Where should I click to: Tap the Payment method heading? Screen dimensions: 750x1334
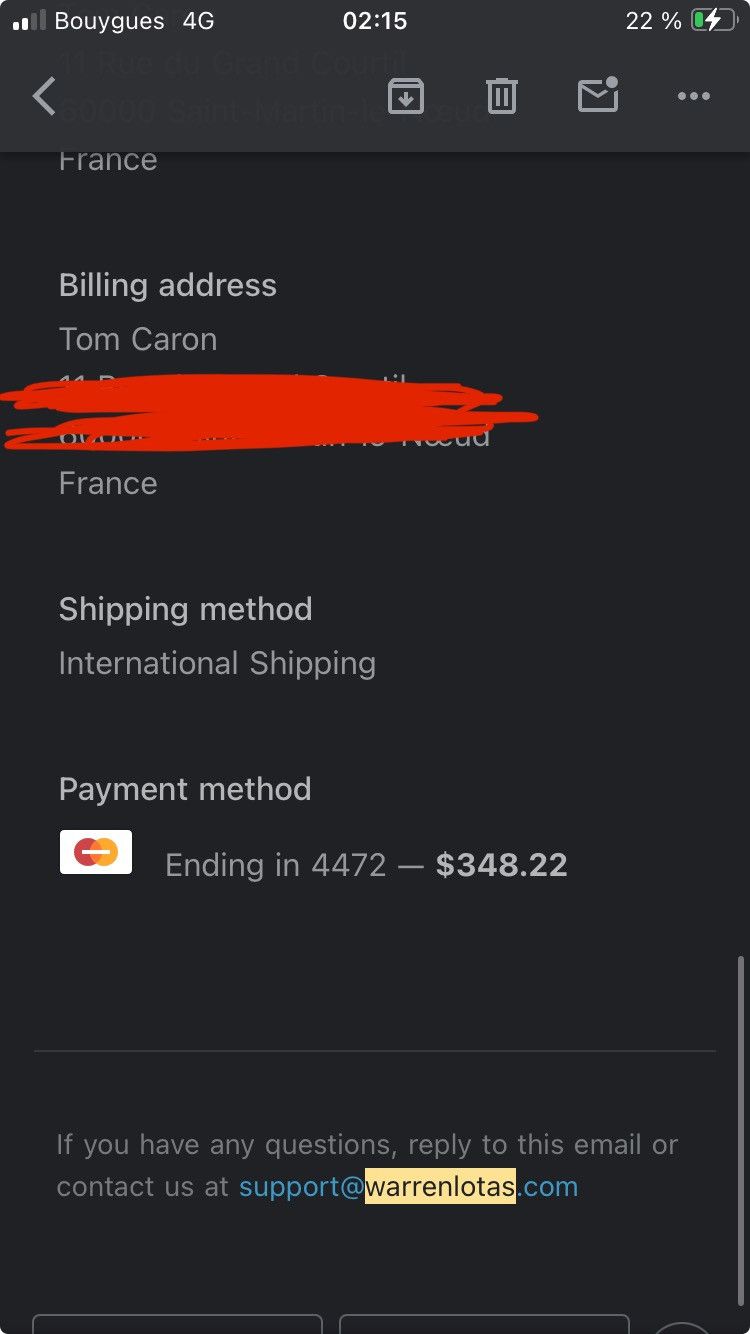tap(185, 789)
